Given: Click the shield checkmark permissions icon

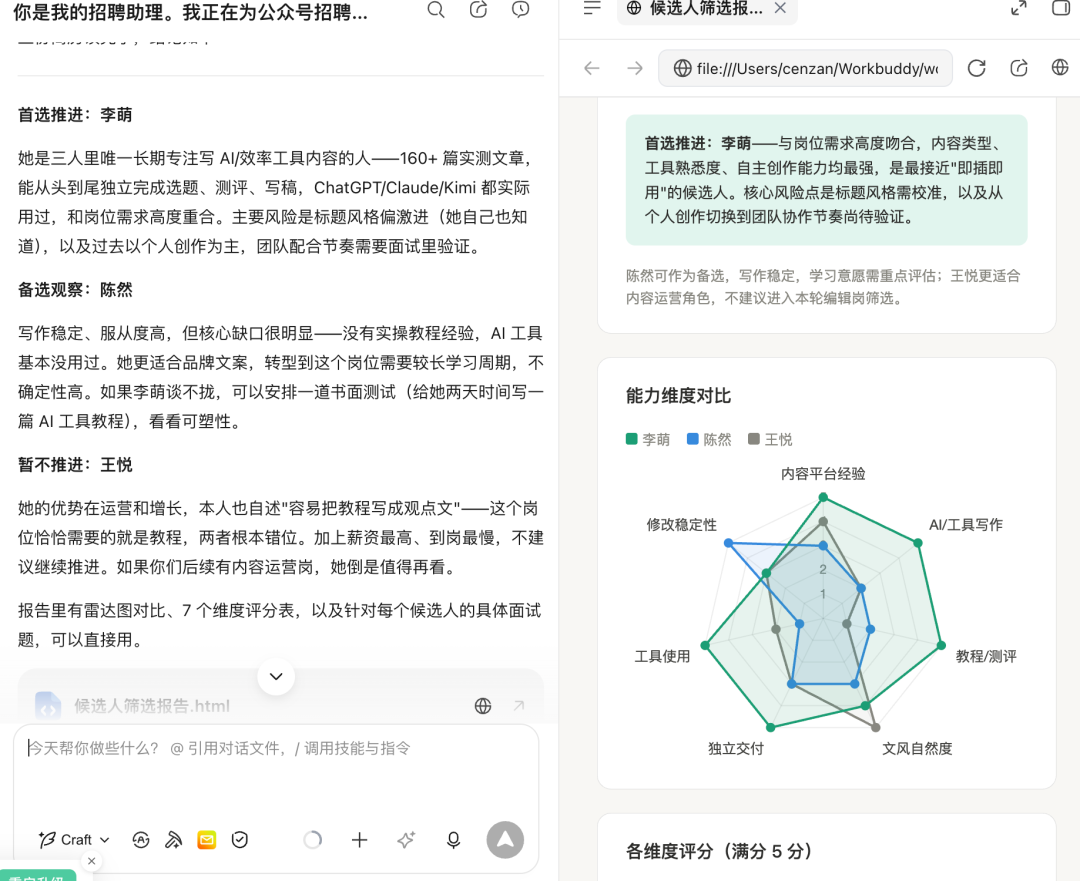Looking at the screenshot, I should click(240, 840).
